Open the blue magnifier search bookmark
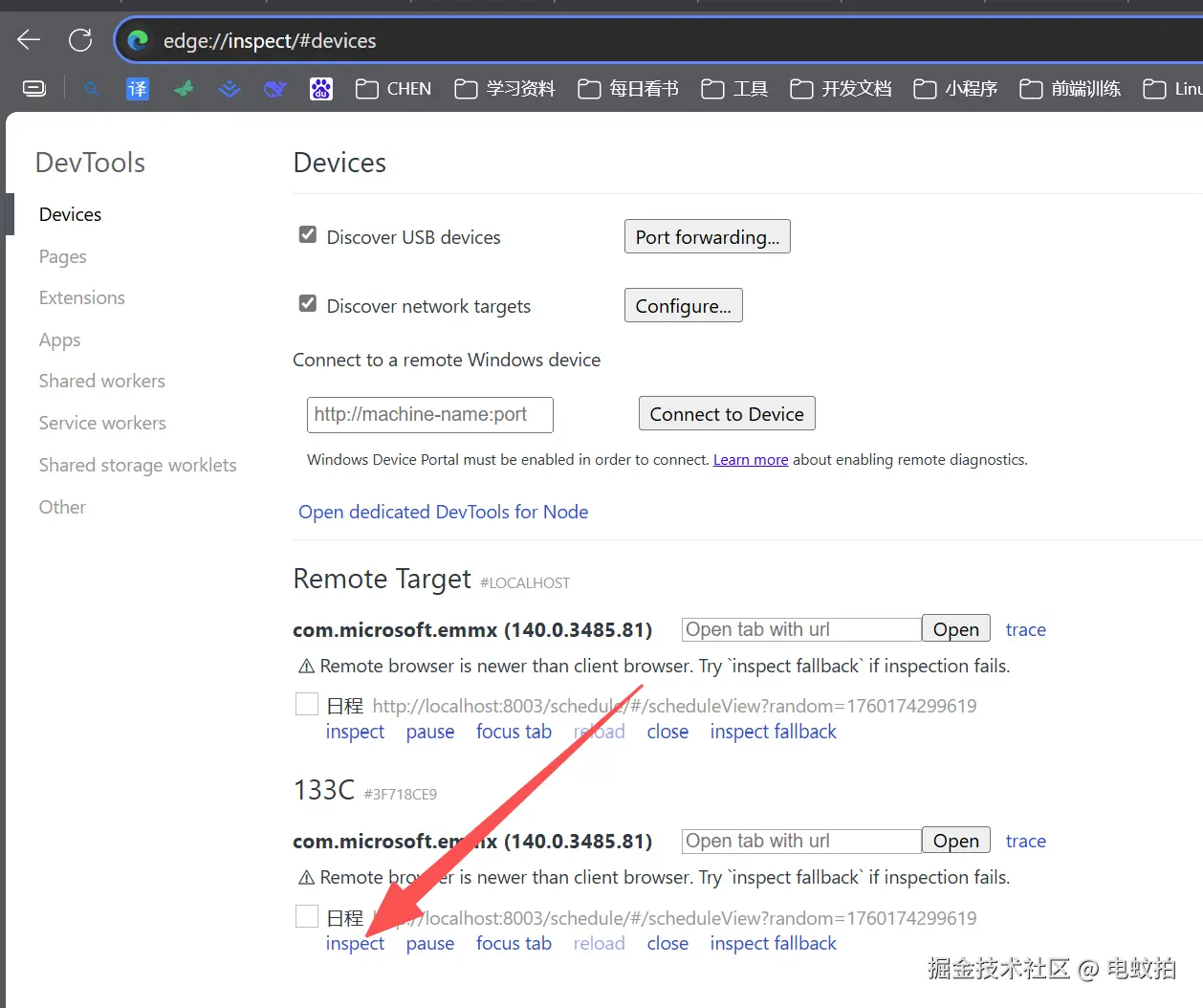Viewport: 1203px width, 1008px height. click(92, 89)
